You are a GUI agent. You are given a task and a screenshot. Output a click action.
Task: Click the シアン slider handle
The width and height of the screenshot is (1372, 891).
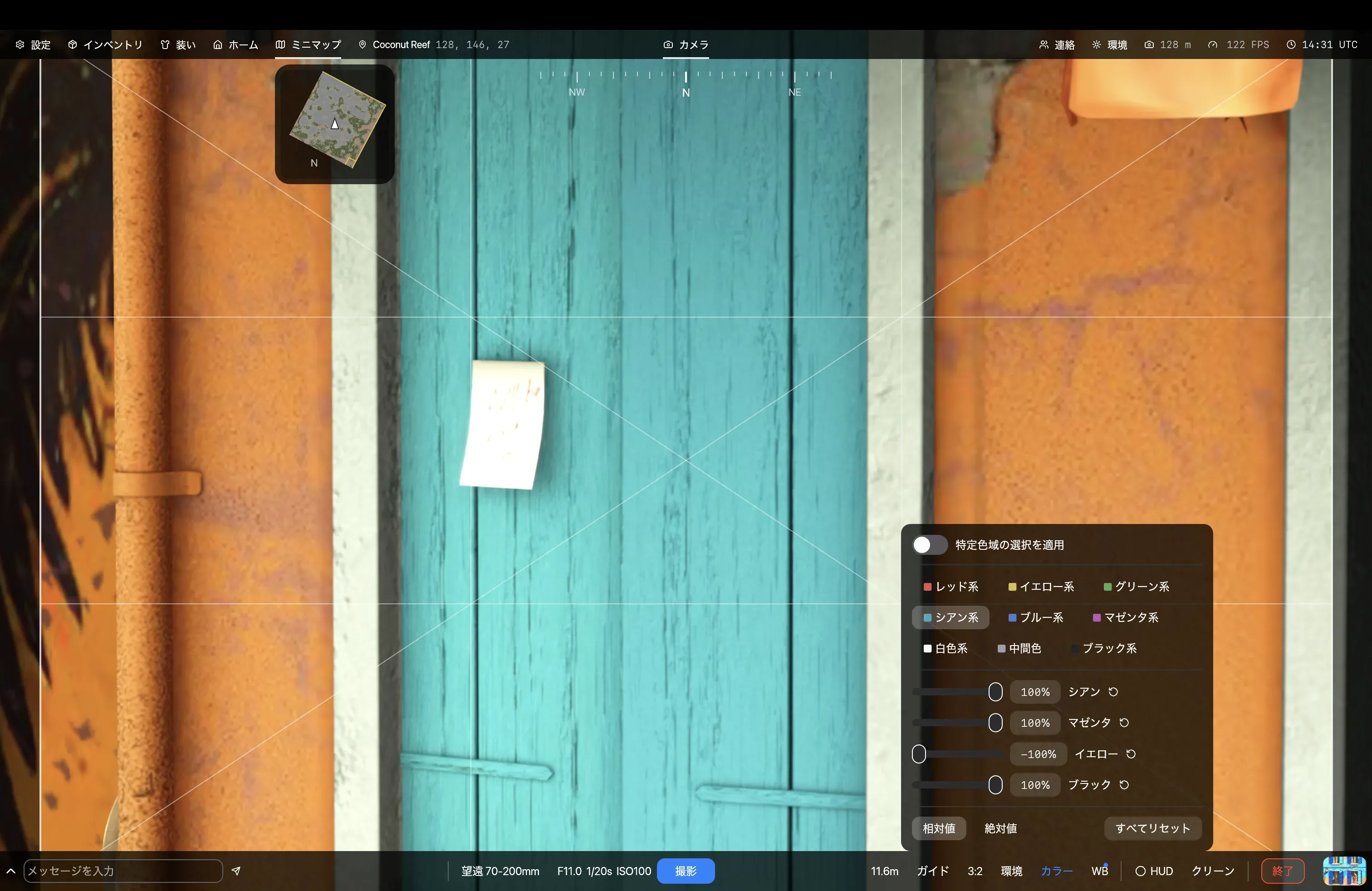pyautogui.click(x=995, y=691)
